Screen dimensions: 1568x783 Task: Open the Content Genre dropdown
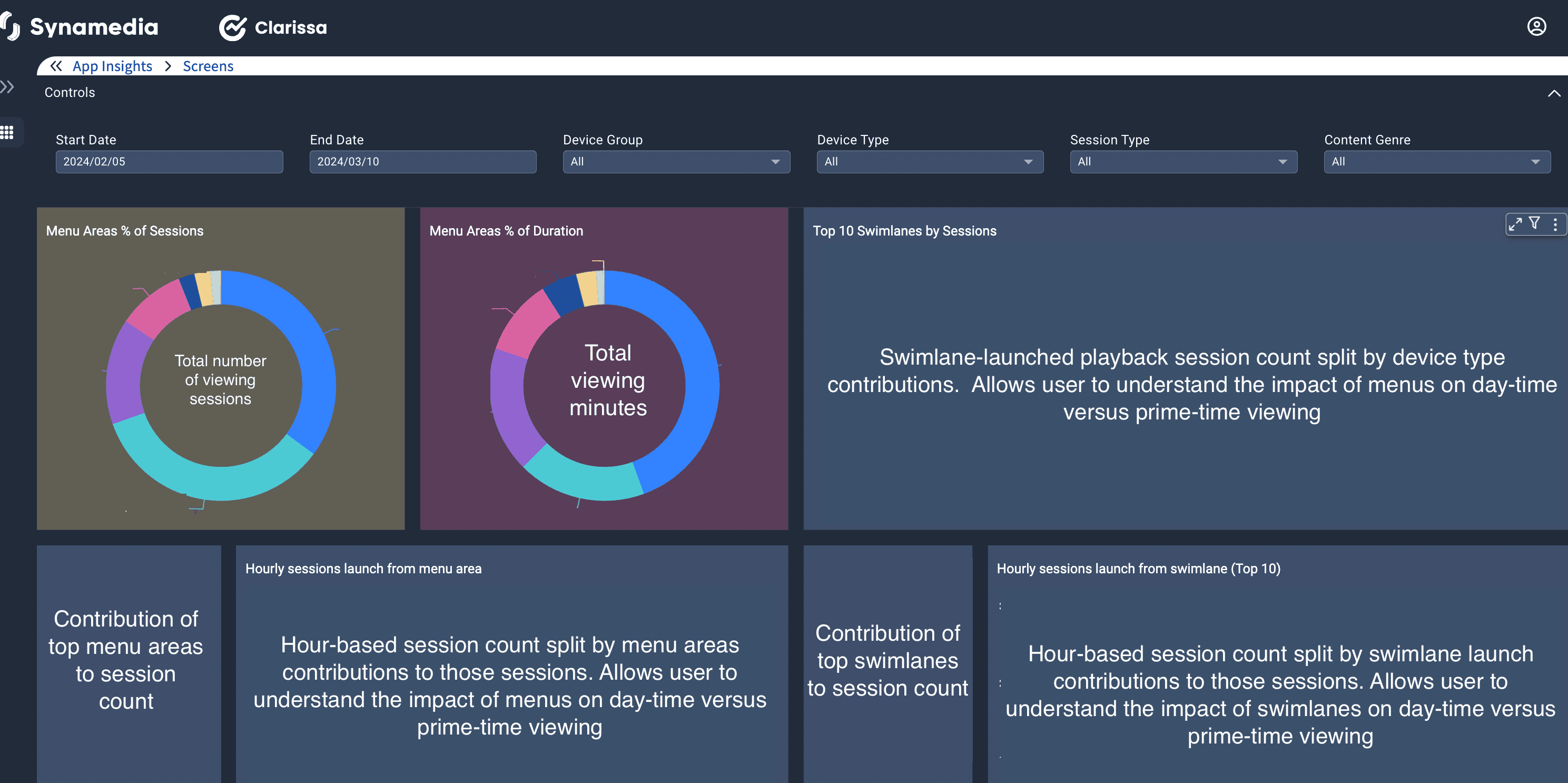point(1436,162)
